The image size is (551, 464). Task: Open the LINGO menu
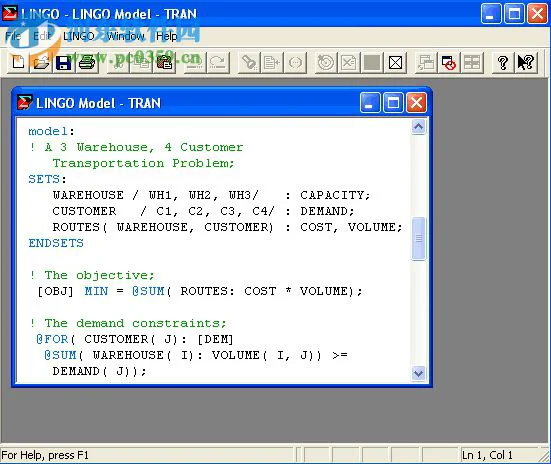pyautogui.click(x=79, y=36)
